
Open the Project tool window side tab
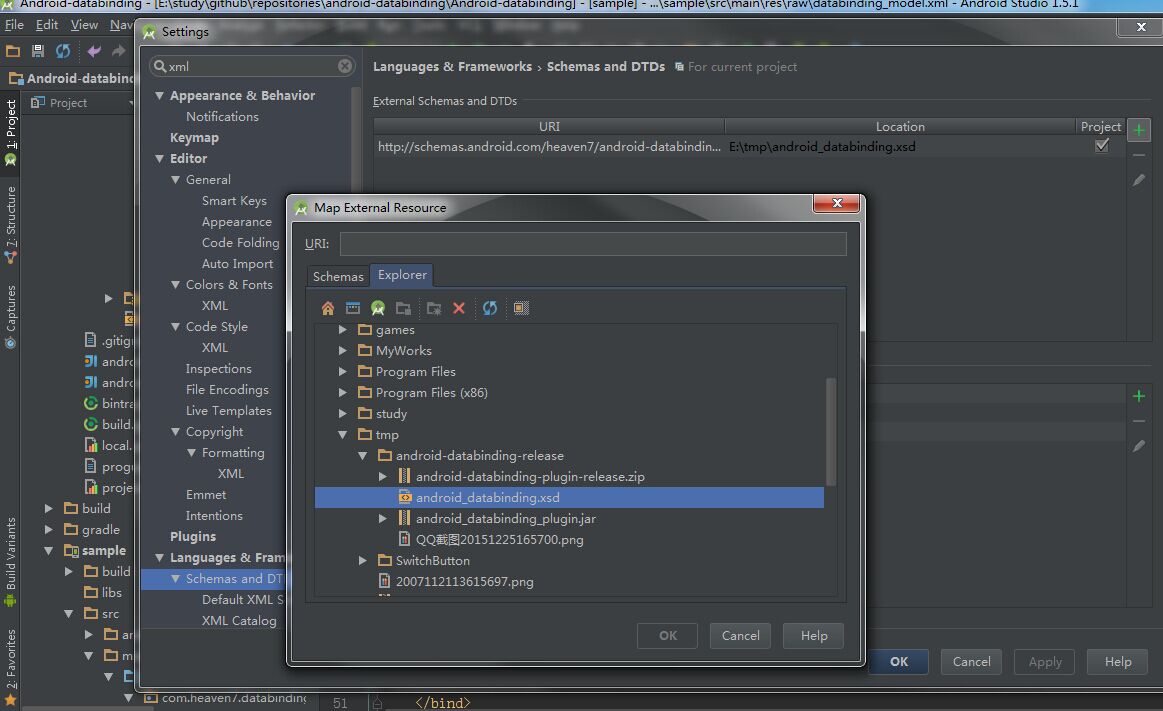[10, 133]
